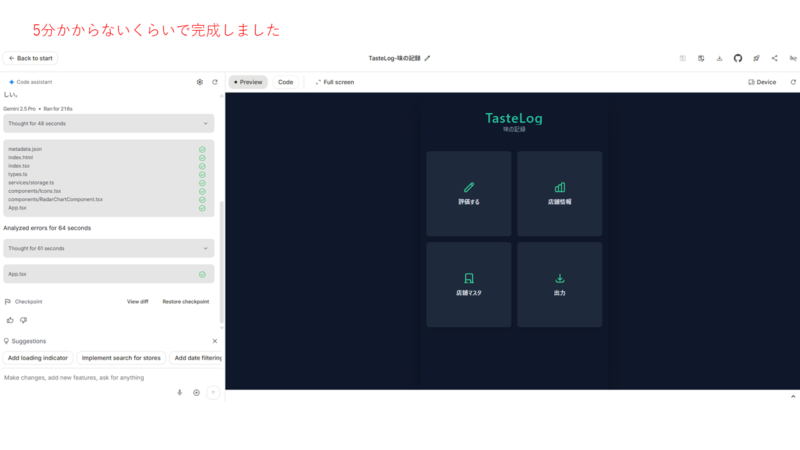The height and width of the screenshot is (450, 800).
Task: Expand the 'Thought for 61 seconds' section
Action: click(x=108, y=248)
